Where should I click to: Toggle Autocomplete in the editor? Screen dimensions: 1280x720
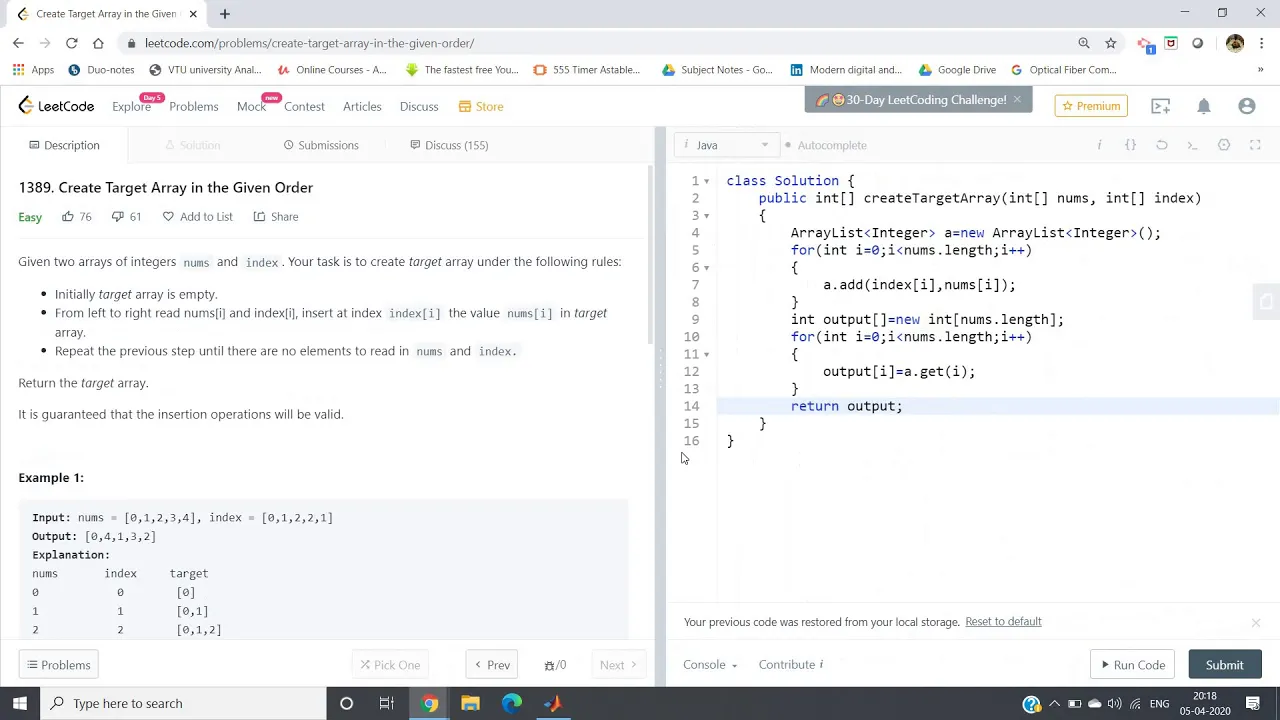click(x=826, y=145)
